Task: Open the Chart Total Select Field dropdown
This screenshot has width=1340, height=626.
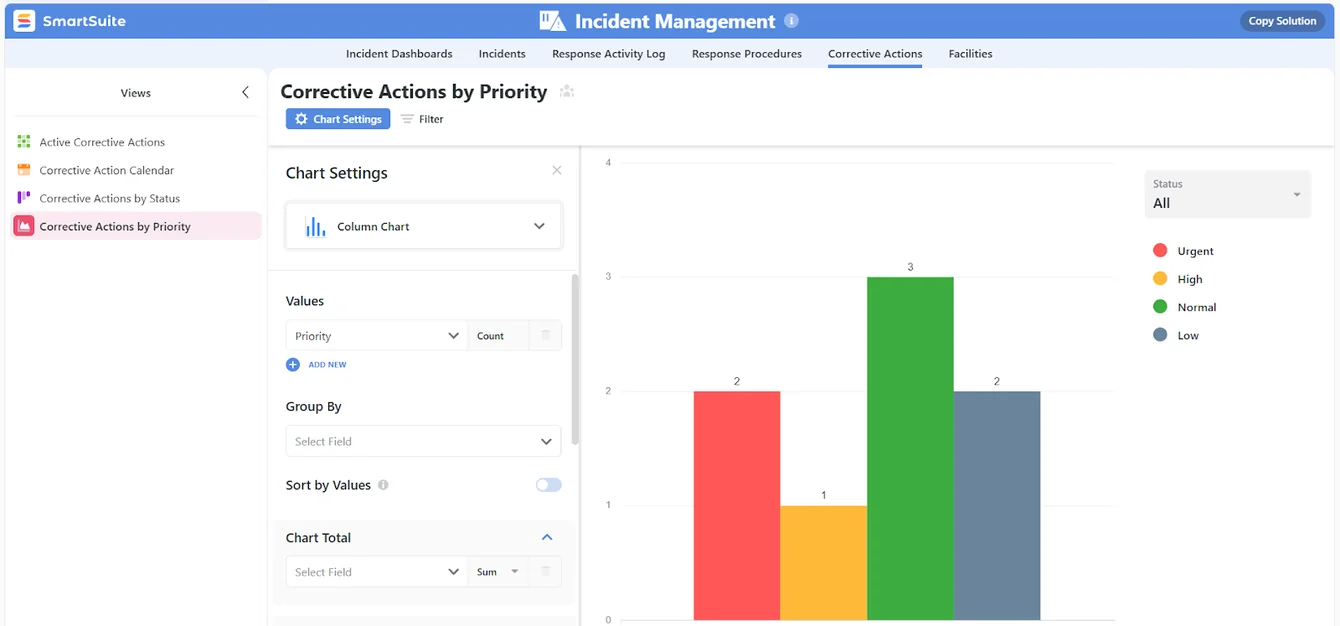Action: [x=377, y=572]
